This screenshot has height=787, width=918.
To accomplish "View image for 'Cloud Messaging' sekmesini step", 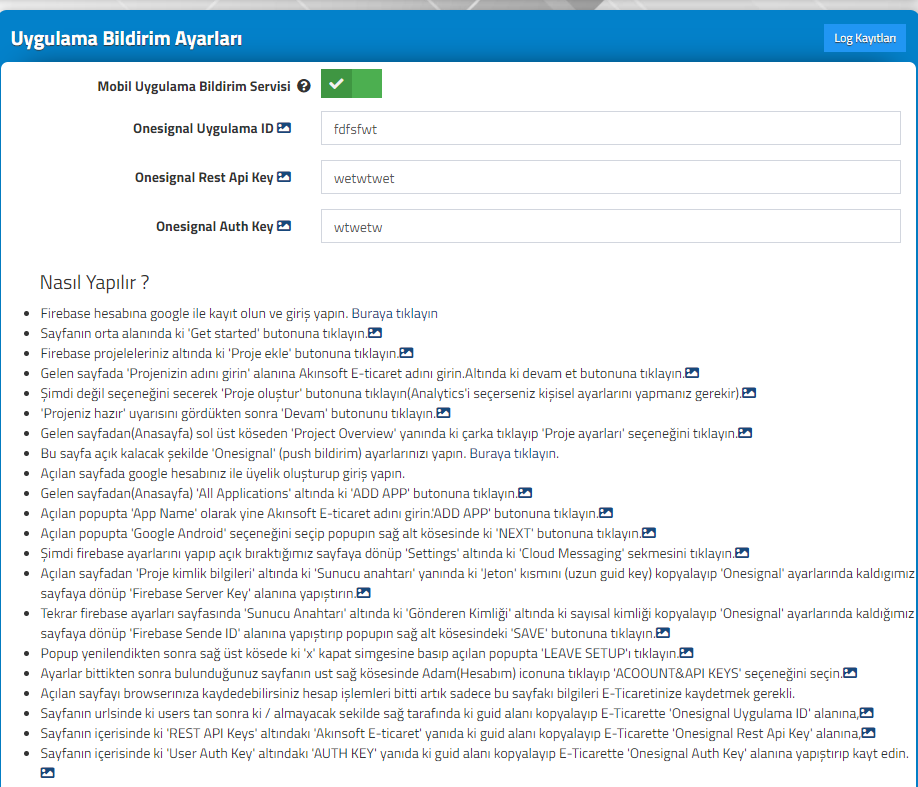I will coord(742,553).
